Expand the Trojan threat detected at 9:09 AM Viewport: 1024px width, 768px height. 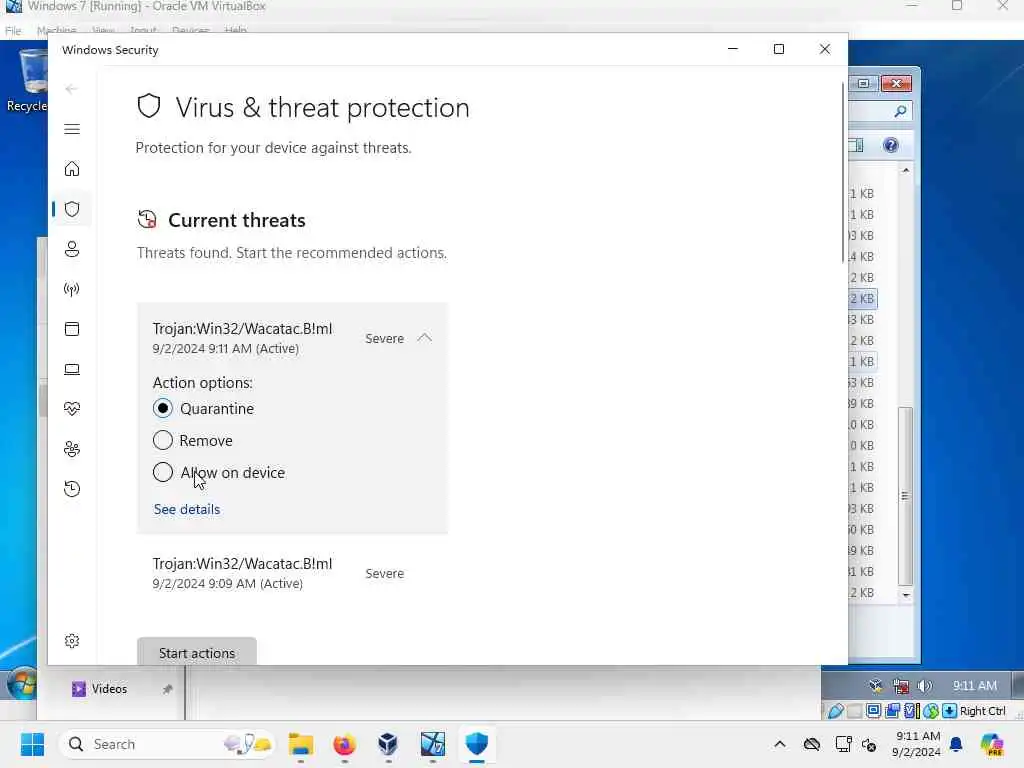pos(292,573)
